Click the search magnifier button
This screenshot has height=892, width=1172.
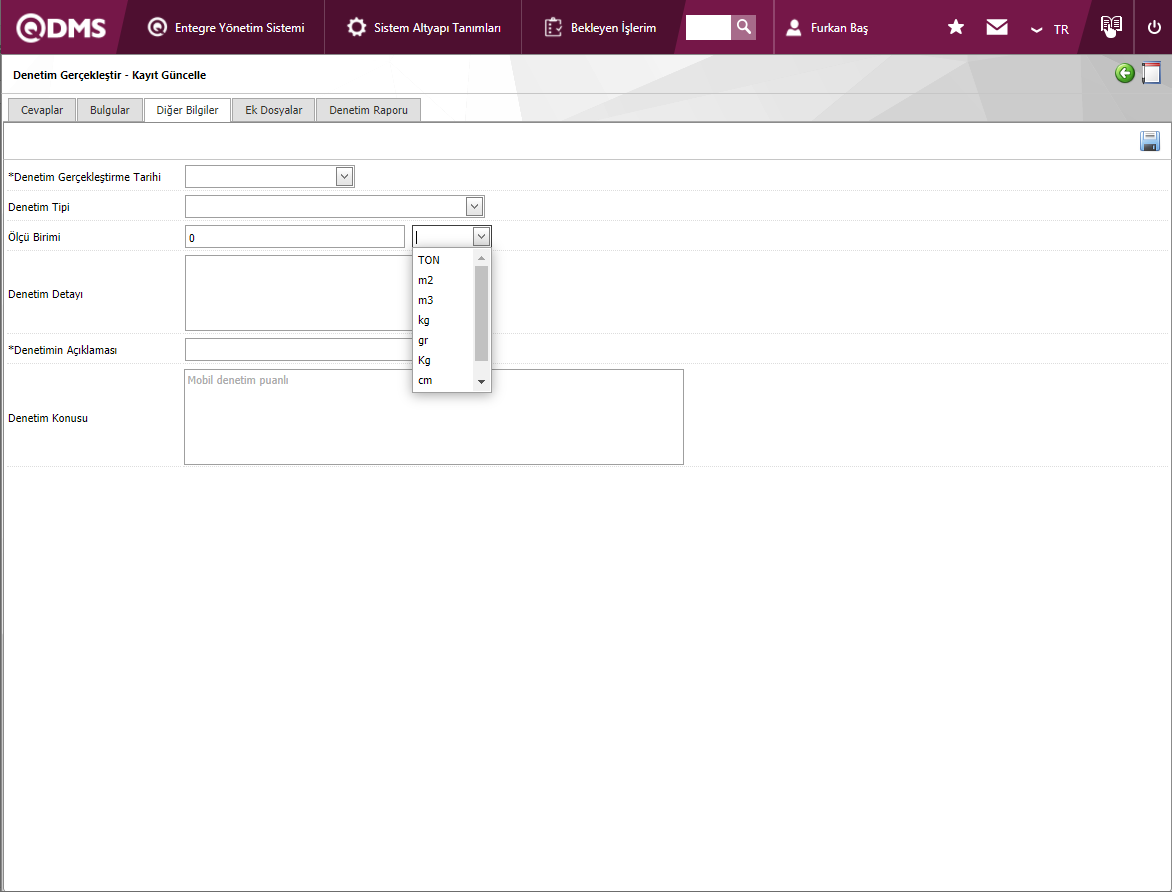click(x=743, y=27)
